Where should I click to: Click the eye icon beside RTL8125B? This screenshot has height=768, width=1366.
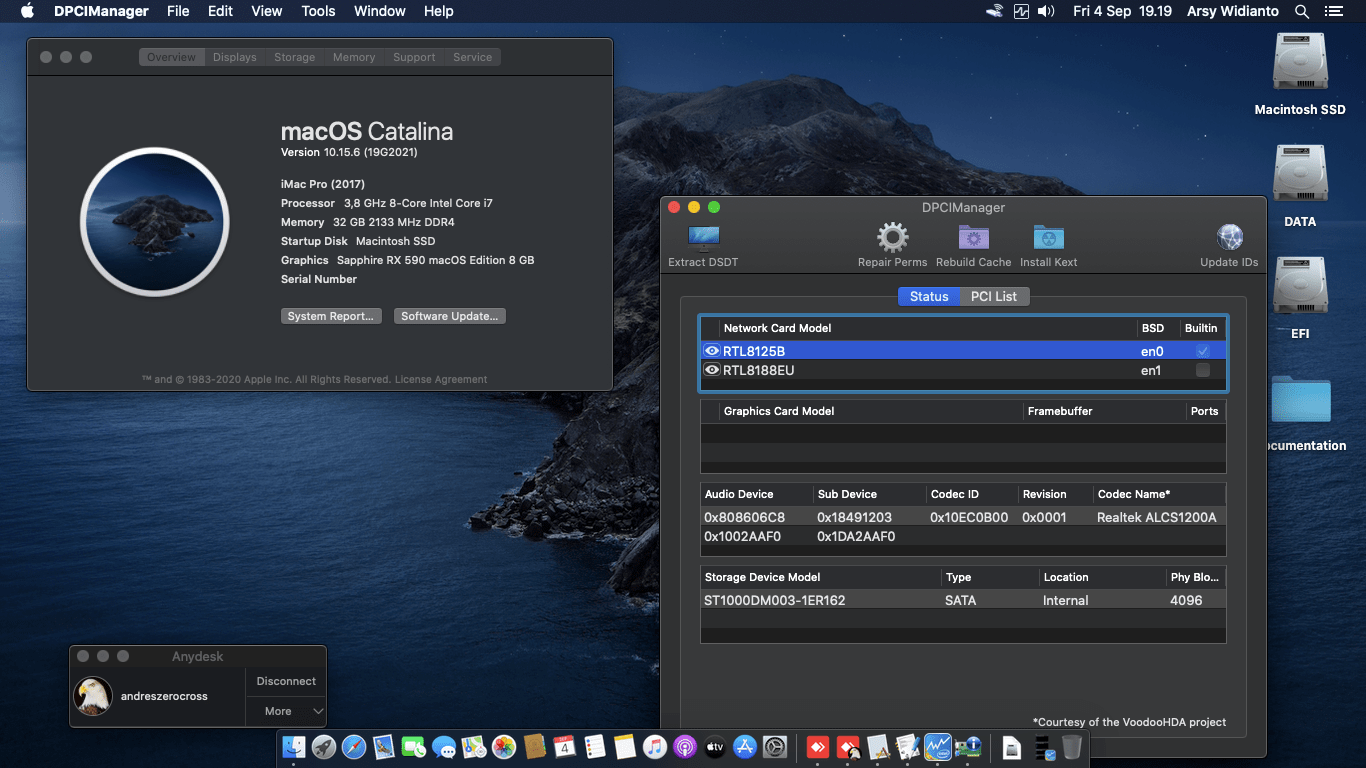click(x=712, y=351)
